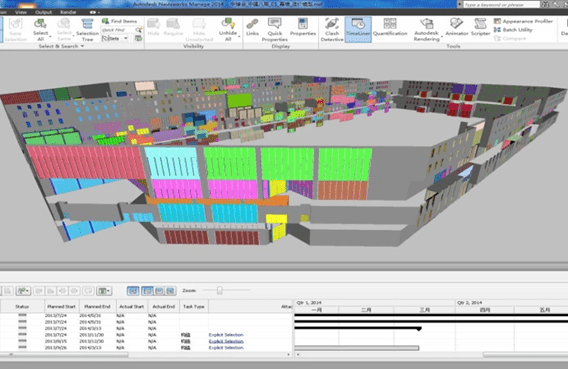This screenshot has height=369, width=568.
Task: Switch to the Render ribbon tab
Action: 68,12
